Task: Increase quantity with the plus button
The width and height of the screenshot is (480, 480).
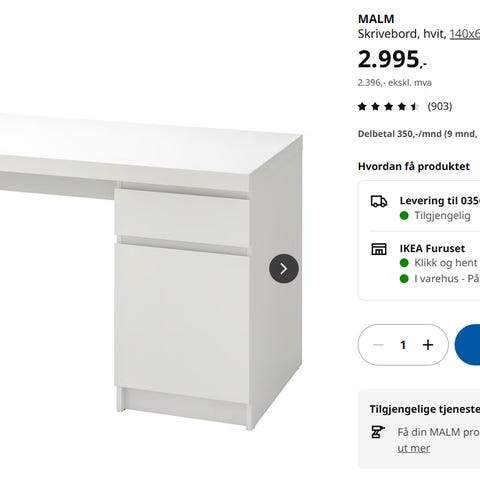Action: pyautogui.click(x=428, y=345)
